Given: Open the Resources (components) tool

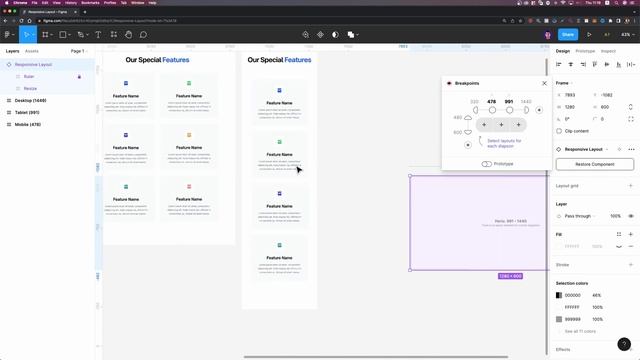Looking at the screenshot, I should (113, 35).
